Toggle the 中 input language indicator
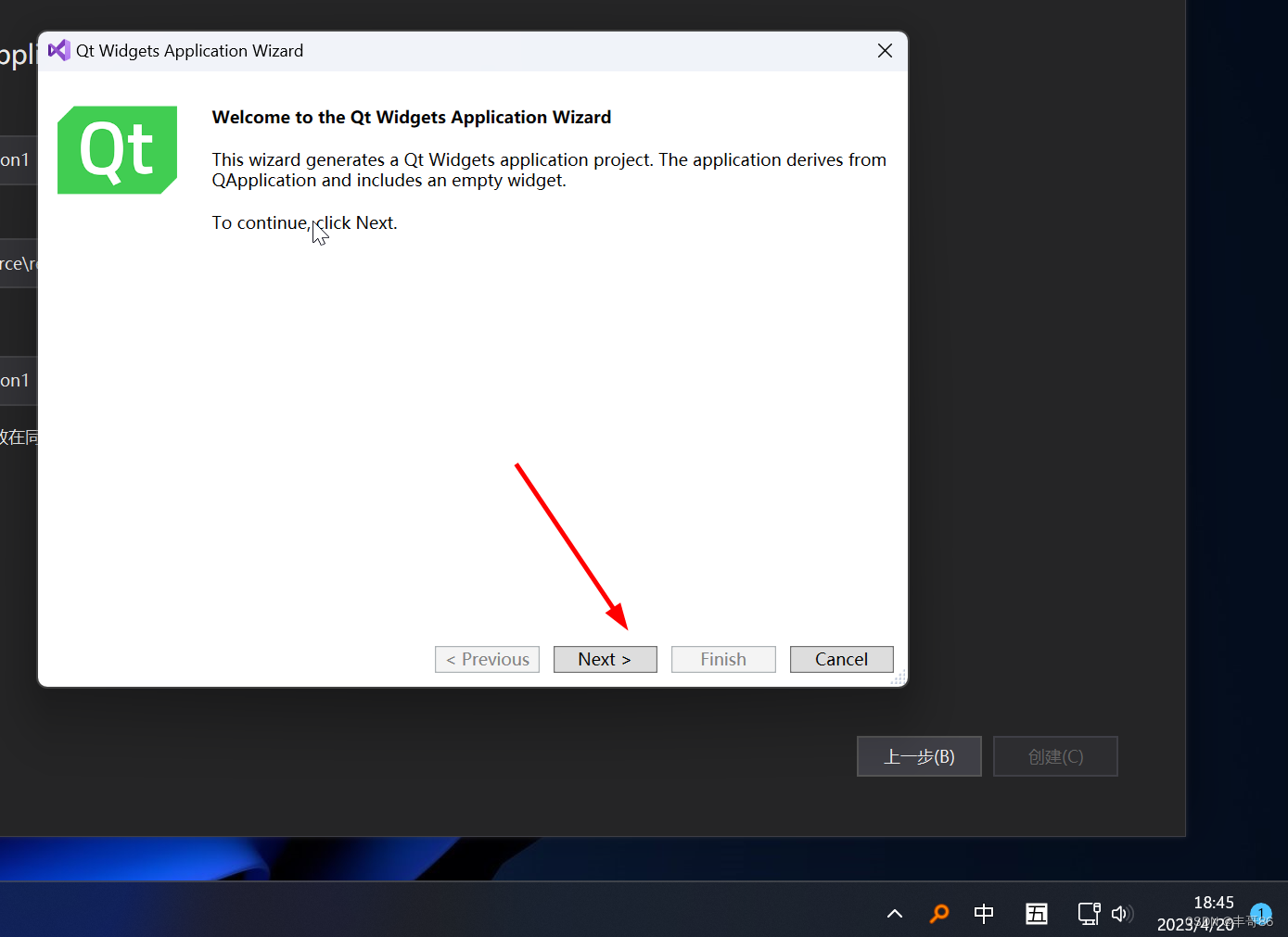Image resolution: width=1288 pixels, height=937 pixels. point(984,914)
